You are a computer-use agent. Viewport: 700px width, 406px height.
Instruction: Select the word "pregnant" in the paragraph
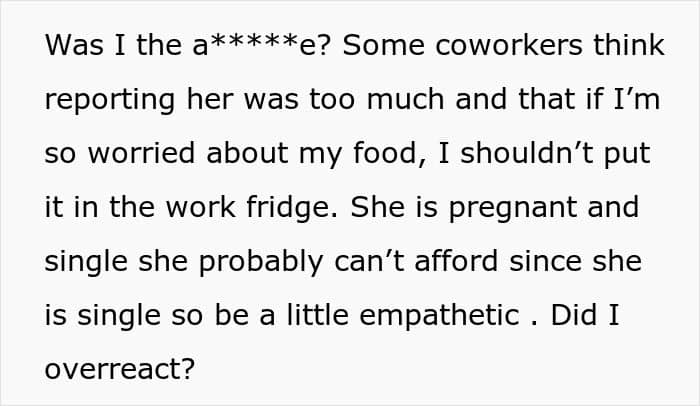[x=512, y=209]
